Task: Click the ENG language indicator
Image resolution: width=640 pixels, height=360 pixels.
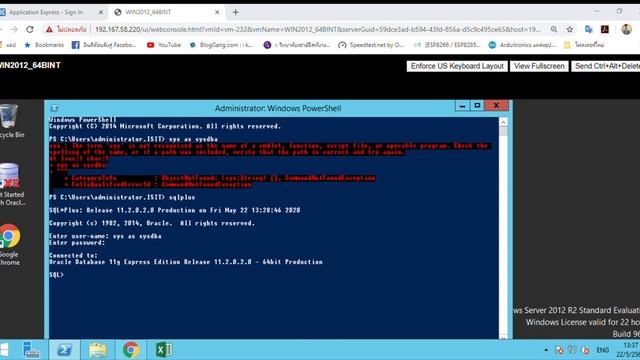Action: click(602, 350)
